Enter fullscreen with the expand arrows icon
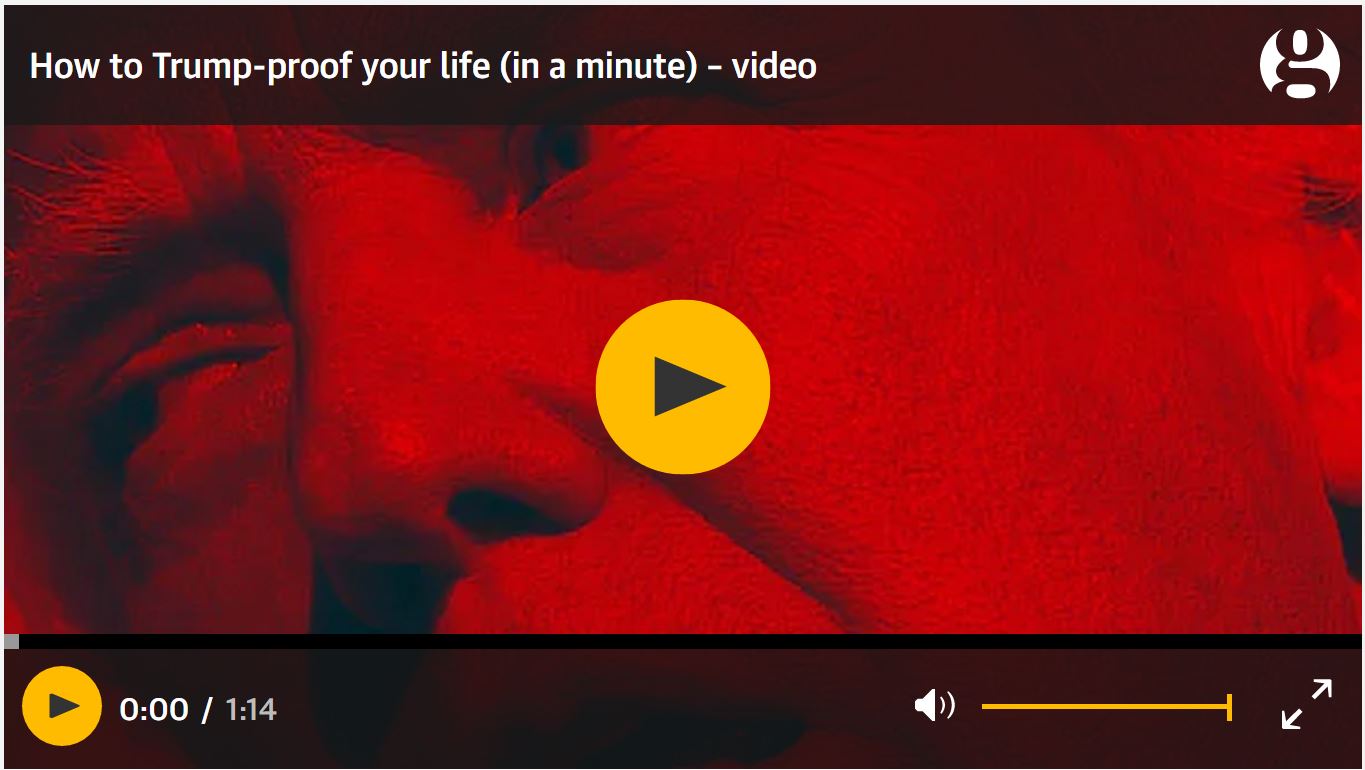The height and width of the screenshot is (770, 1365). 1306,704
